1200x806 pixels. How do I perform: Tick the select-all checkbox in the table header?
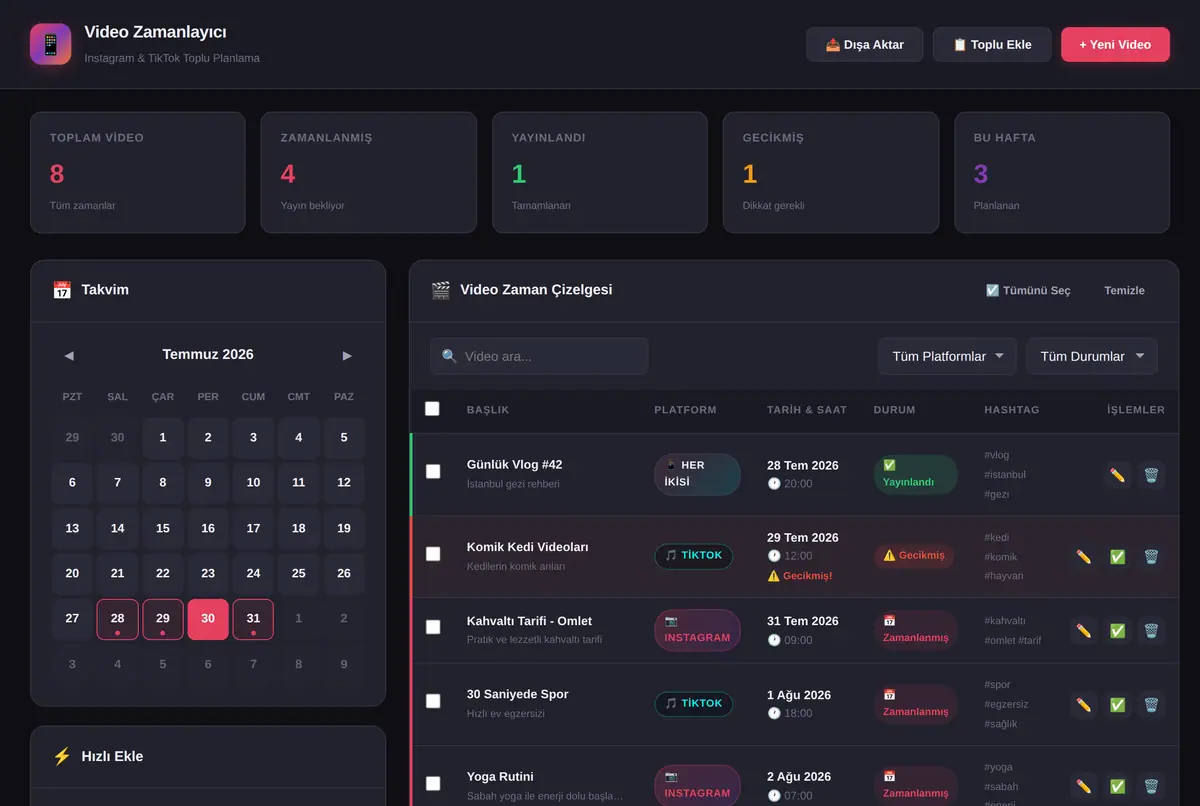(432, 408)
